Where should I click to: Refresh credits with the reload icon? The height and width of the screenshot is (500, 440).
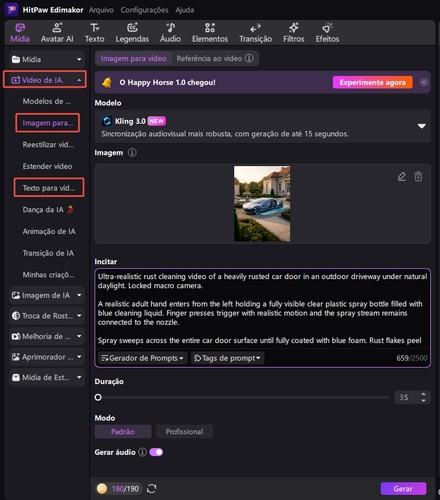[x=152, y=489]
